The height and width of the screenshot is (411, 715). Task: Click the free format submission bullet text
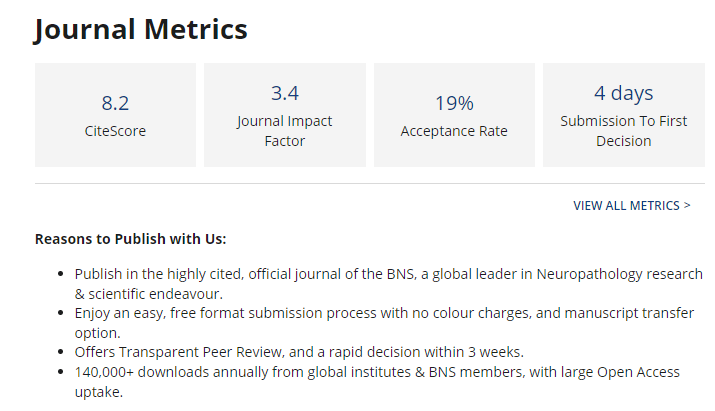(x=384, y=323)
